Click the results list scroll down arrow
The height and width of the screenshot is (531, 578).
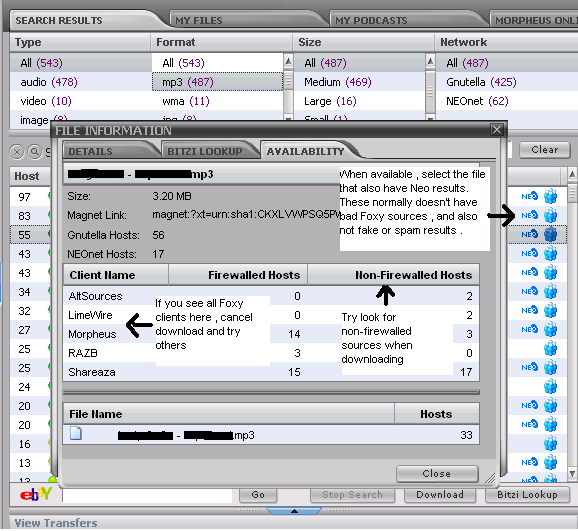(x=572, y=473)
